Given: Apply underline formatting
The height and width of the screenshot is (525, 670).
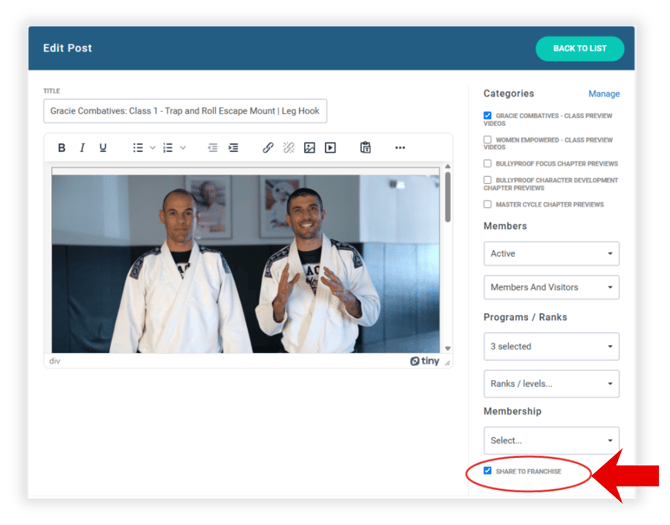Looking at the screenshot, I should pos(103,148).
